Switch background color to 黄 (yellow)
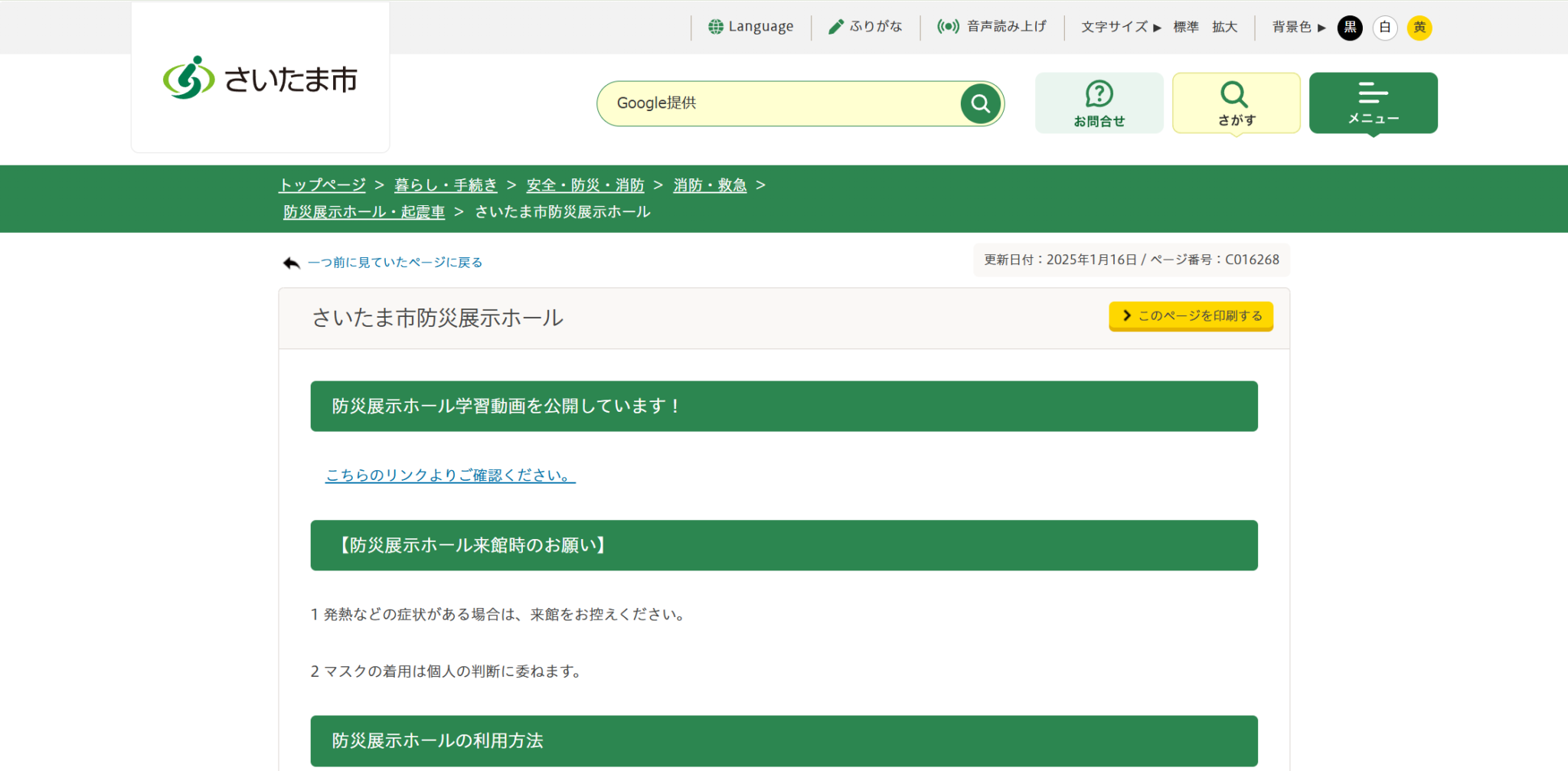Image resolution: width=1568 pixels, height=771 pixels. [1419, 28]
